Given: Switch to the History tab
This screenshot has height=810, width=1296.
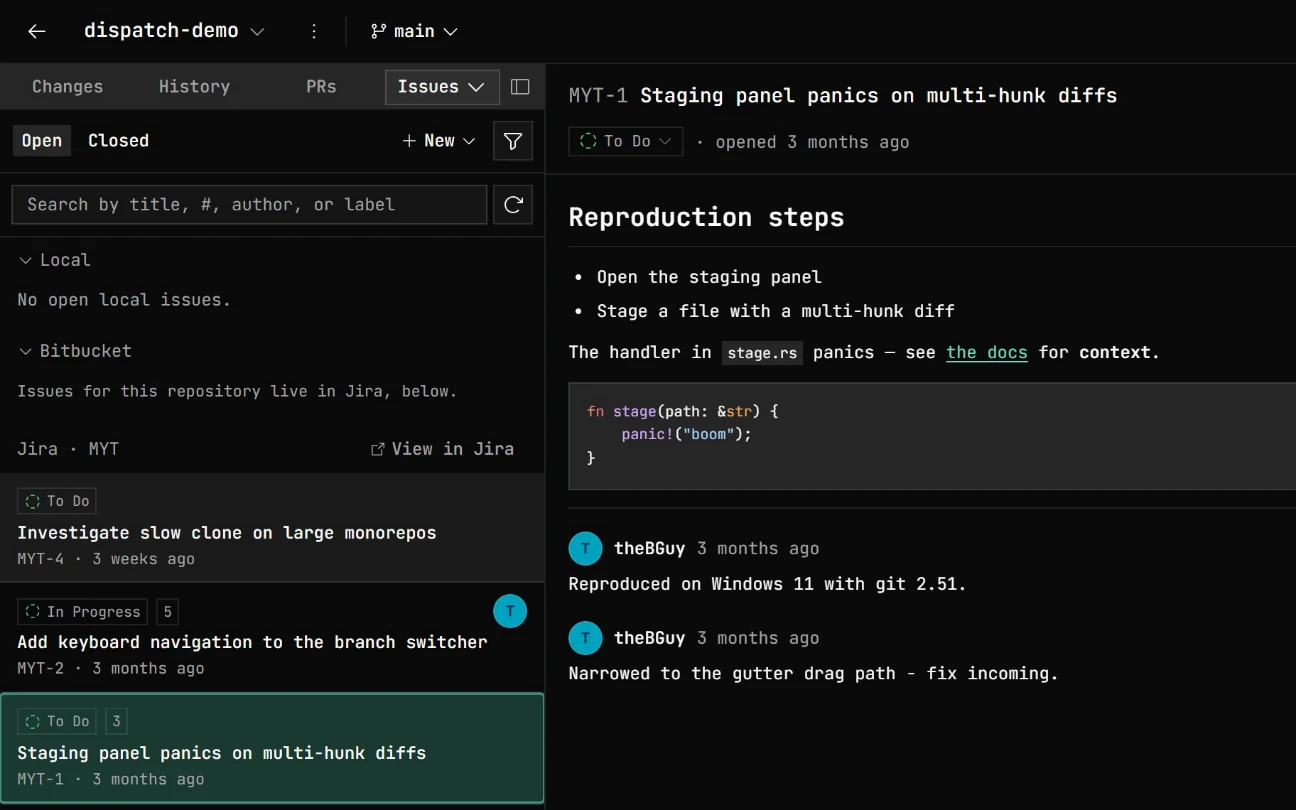Looking at the screenshot, I should [194, 87].
